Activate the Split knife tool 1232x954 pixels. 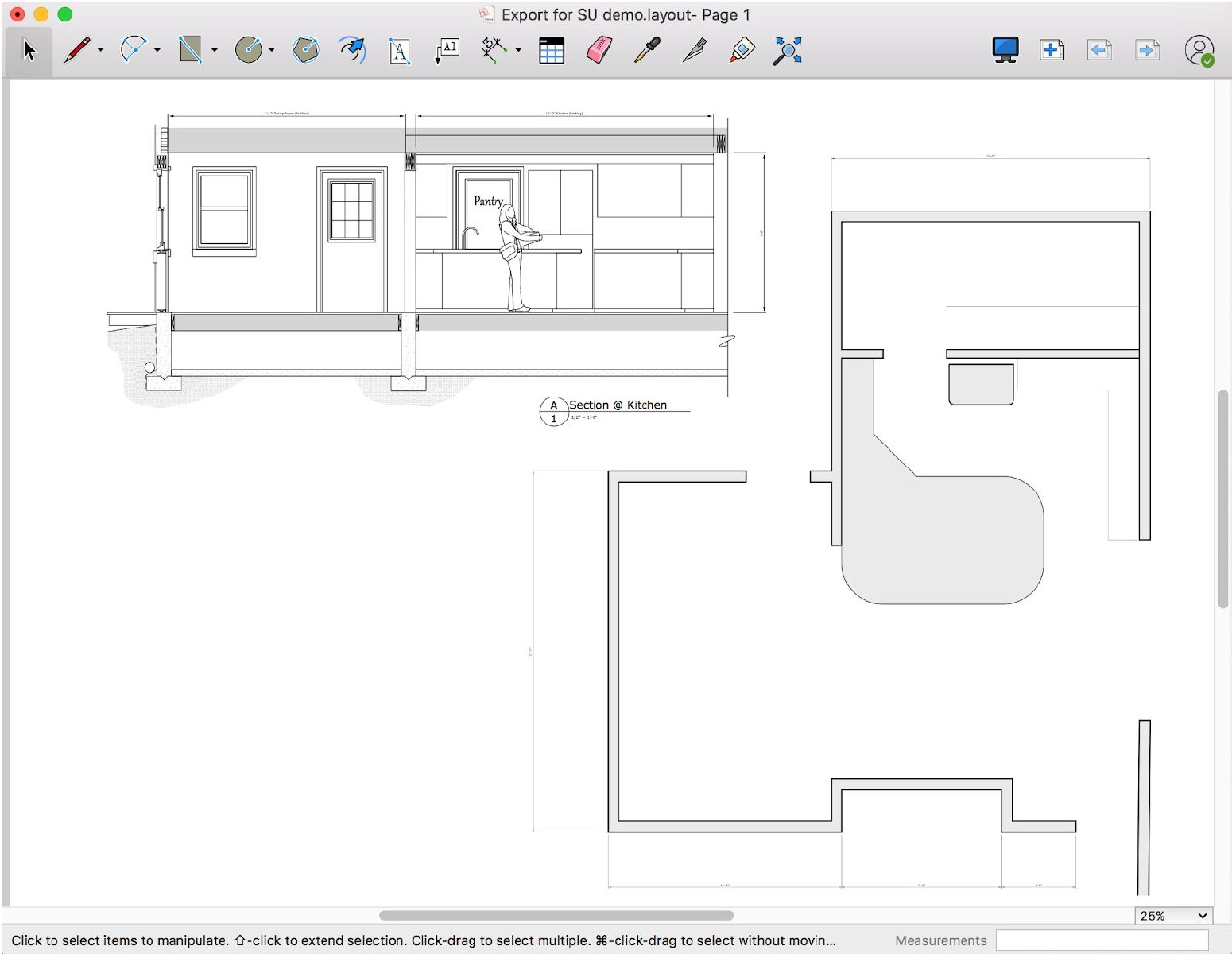(694, 50)
